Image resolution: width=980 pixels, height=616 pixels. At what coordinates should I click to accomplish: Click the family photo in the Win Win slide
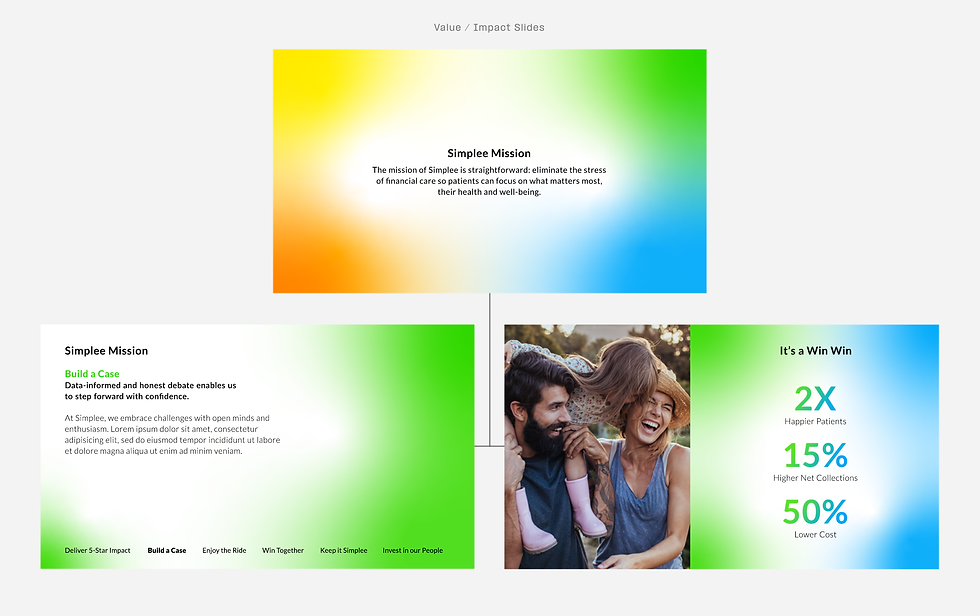(598, 447)
